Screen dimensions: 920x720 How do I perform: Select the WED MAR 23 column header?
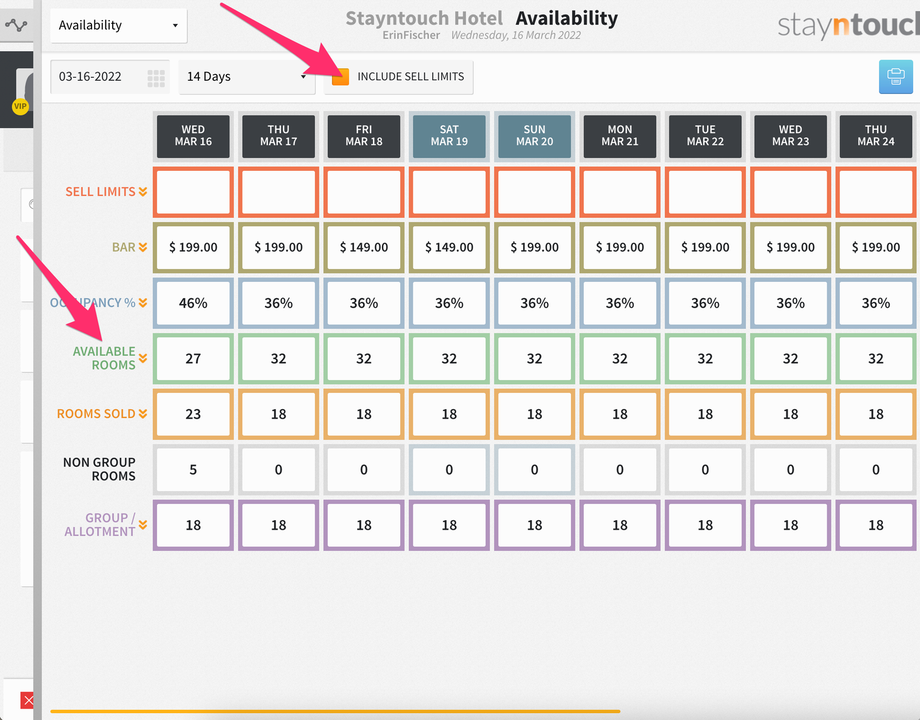(x=790, y=136)
